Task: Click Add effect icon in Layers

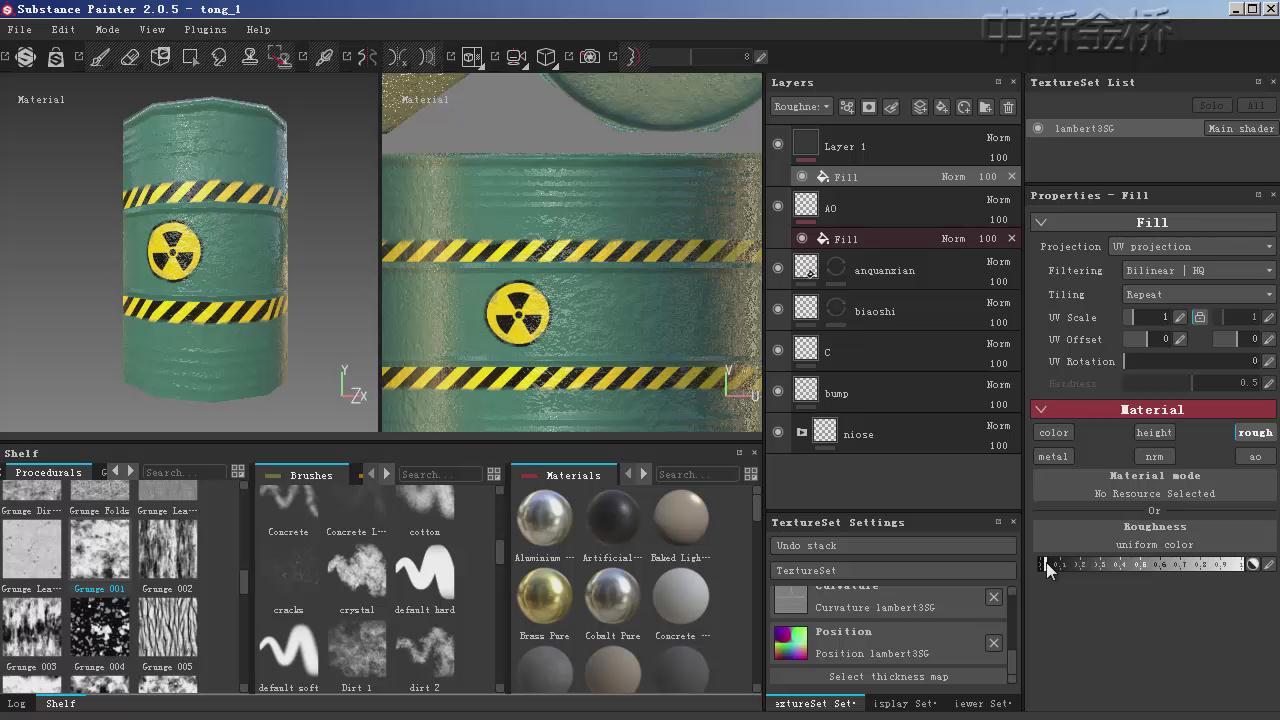Action: point(847,107)
